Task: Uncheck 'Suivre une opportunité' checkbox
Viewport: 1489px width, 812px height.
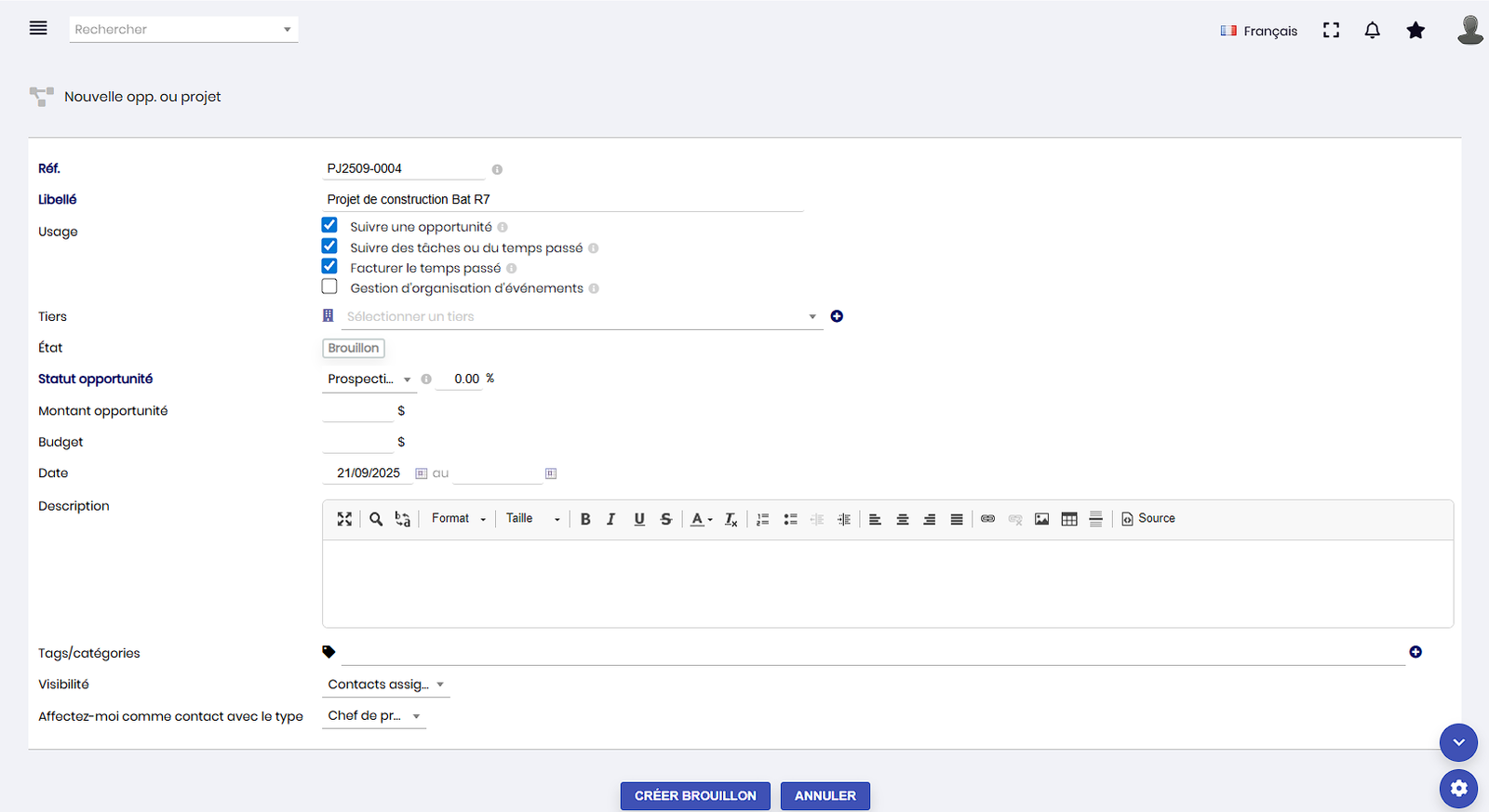Action: (x=329, y=225)
